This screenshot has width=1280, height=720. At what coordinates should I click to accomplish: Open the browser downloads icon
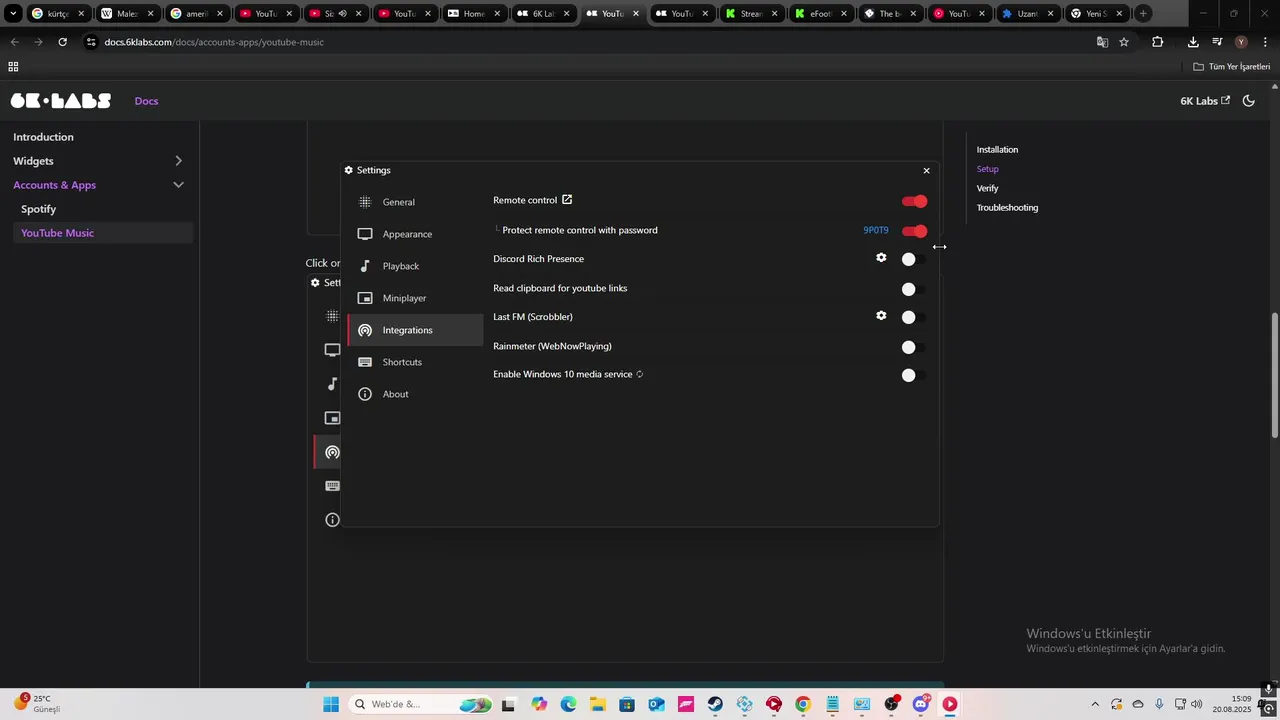click(x=1193, y=42)
